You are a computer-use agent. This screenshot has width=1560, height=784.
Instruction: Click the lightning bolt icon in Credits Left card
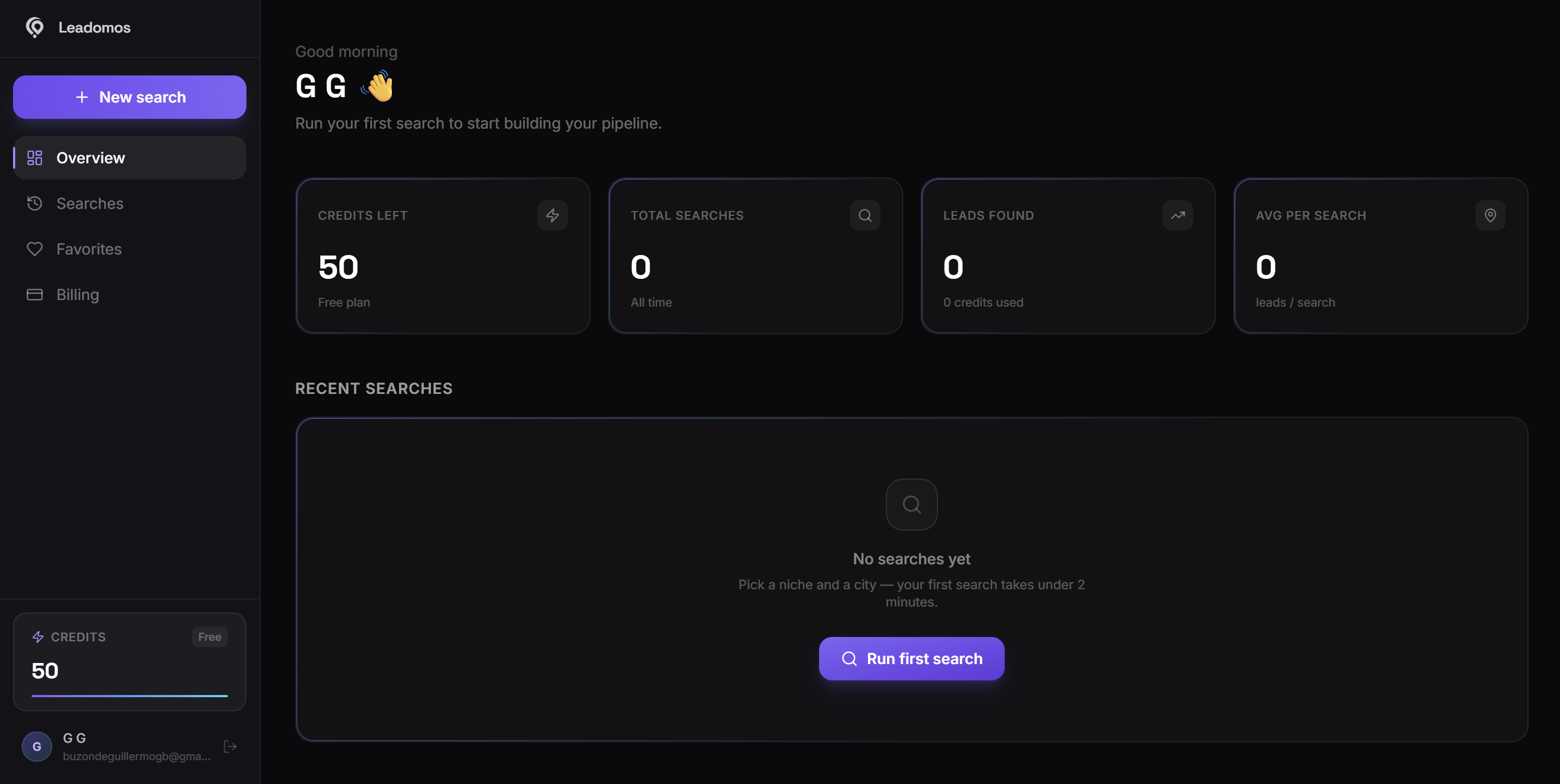coord(553,215)
